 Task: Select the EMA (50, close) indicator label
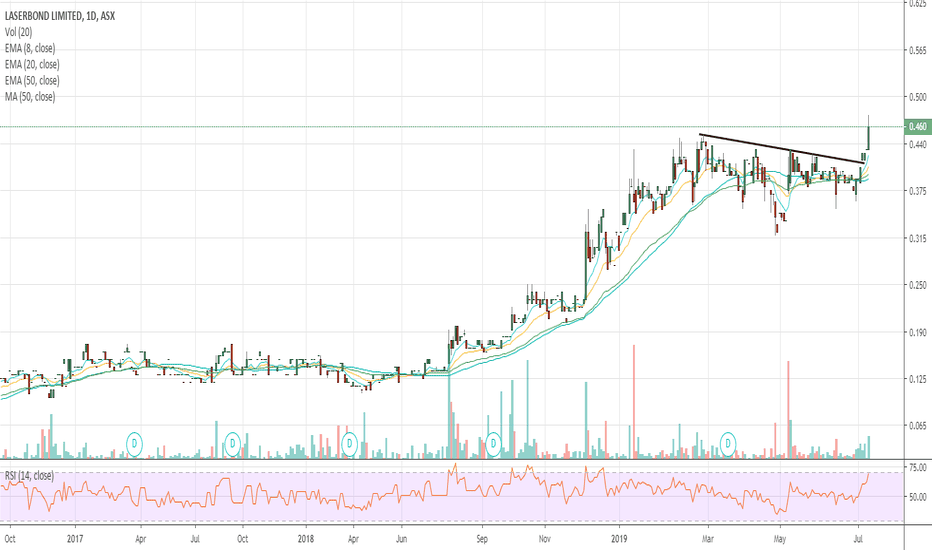[x=32, y=80]
